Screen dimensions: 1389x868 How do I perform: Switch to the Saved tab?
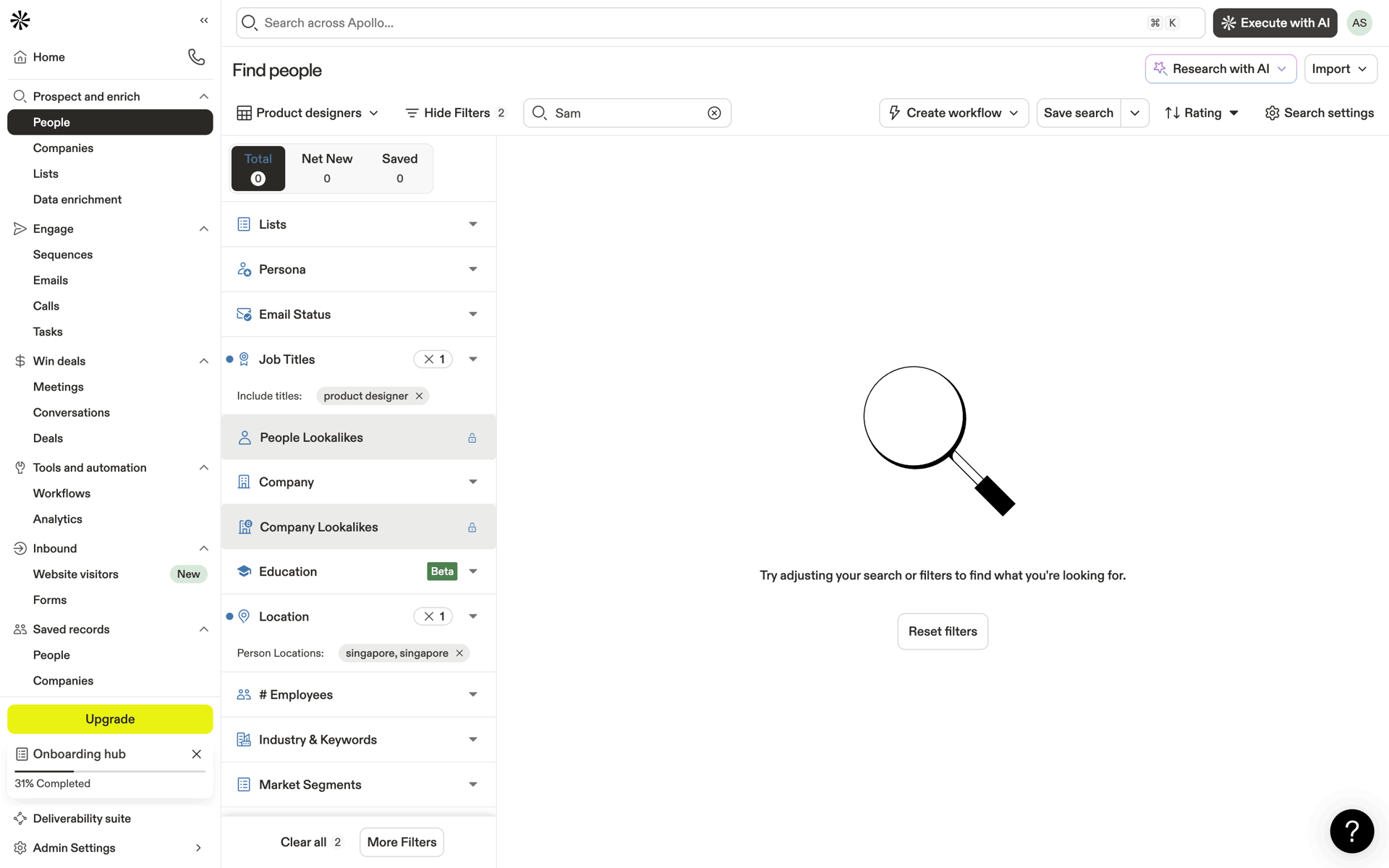[400, 168]
